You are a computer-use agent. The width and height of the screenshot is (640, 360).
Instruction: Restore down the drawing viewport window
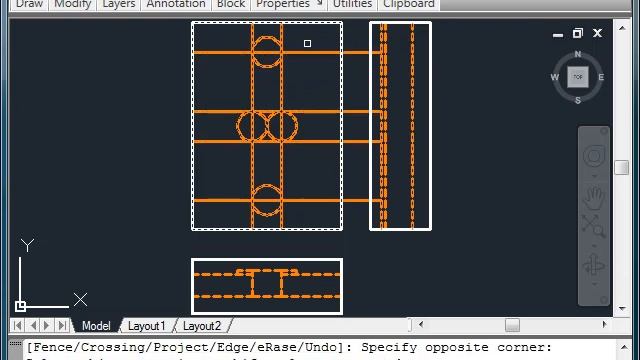(x=578, y=33)
